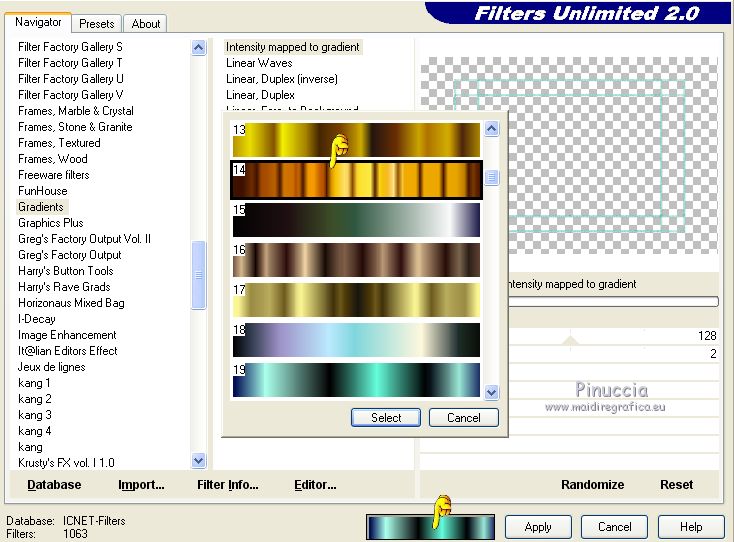Pick gradient swatch number 15
Viewport: 734px width, 542px height.
pos(356,220)
